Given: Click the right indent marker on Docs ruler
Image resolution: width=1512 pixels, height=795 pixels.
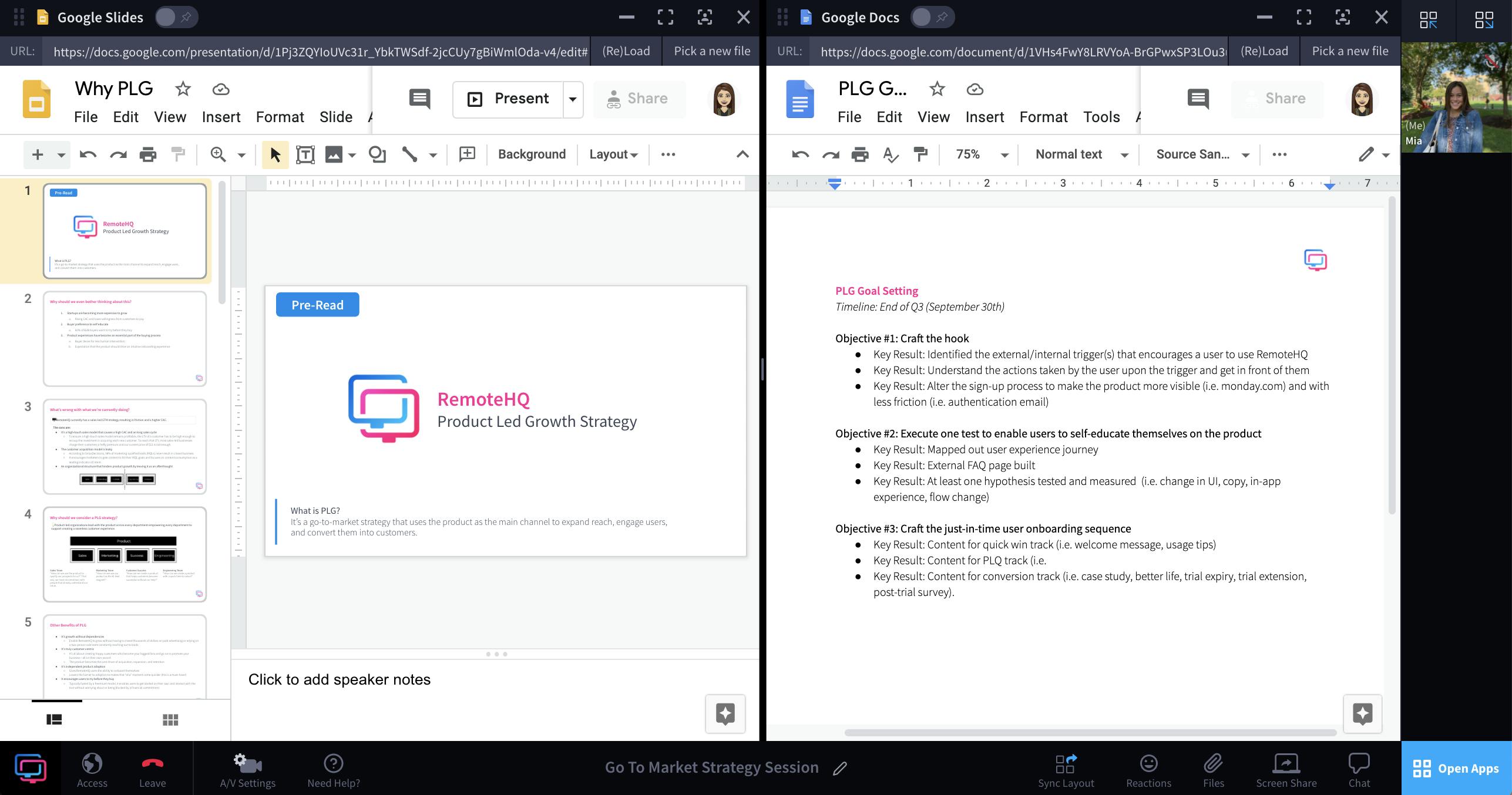Looking at the screenshot, I should [1329, 186].
